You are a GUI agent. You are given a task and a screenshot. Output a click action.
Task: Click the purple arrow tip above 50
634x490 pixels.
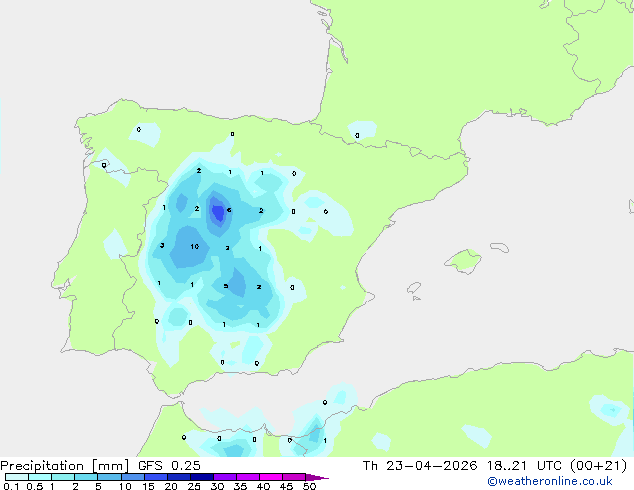coord(317,477)
